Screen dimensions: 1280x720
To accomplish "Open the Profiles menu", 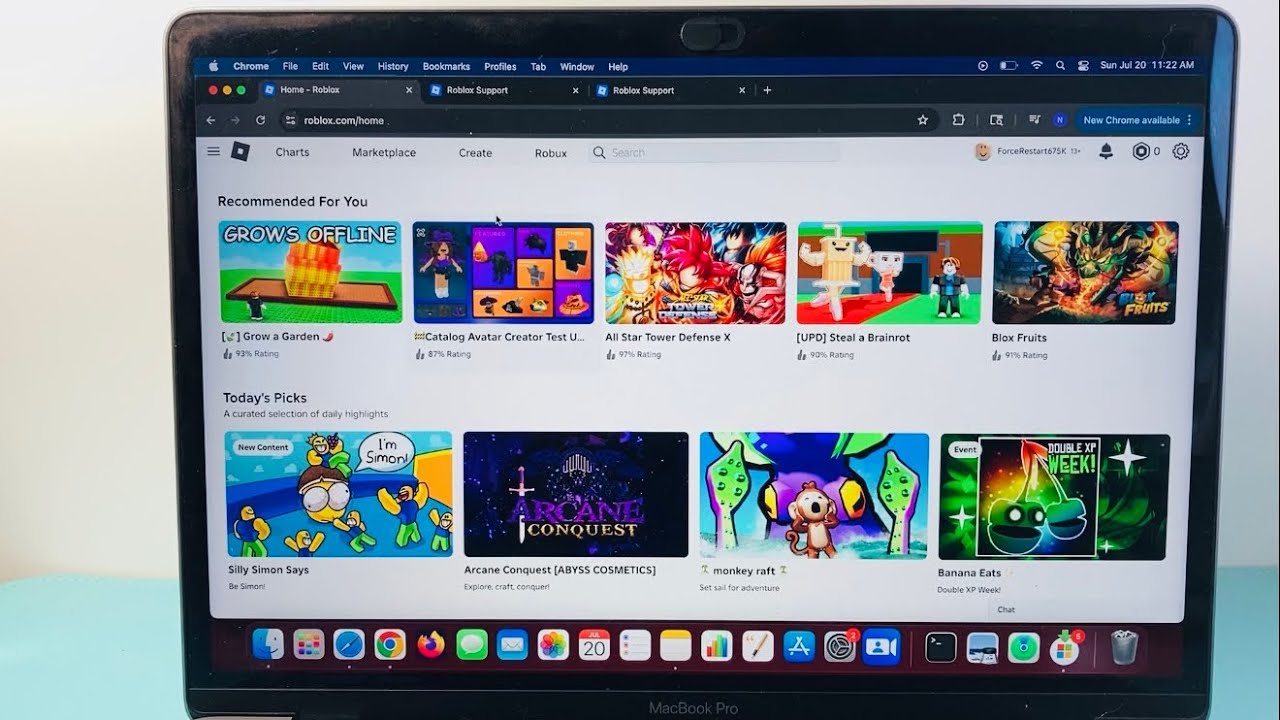I will 500,67.
